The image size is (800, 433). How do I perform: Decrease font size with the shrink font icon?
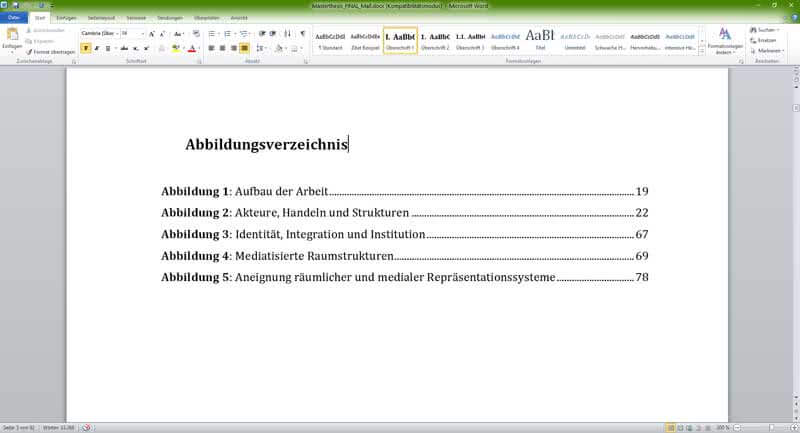point(162,34)
